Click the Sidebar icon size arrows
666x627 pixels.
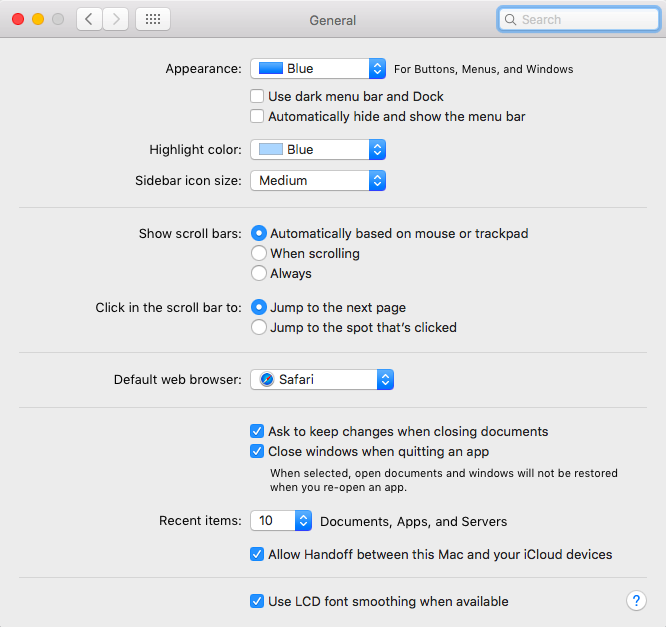[x=377, y=181]
